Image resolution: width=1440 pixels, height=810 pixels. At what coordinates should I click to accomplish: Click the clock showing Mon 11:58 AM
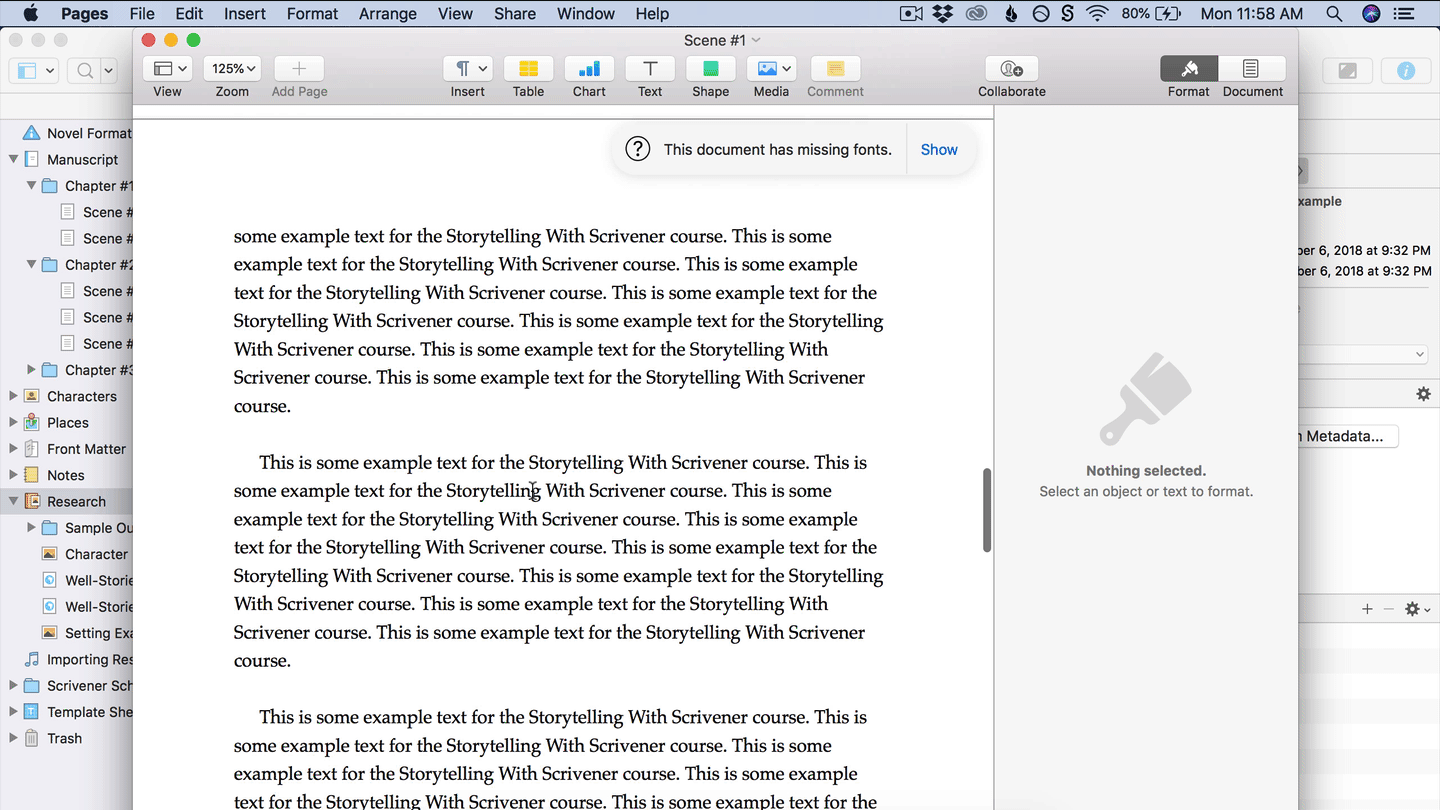1251,14
